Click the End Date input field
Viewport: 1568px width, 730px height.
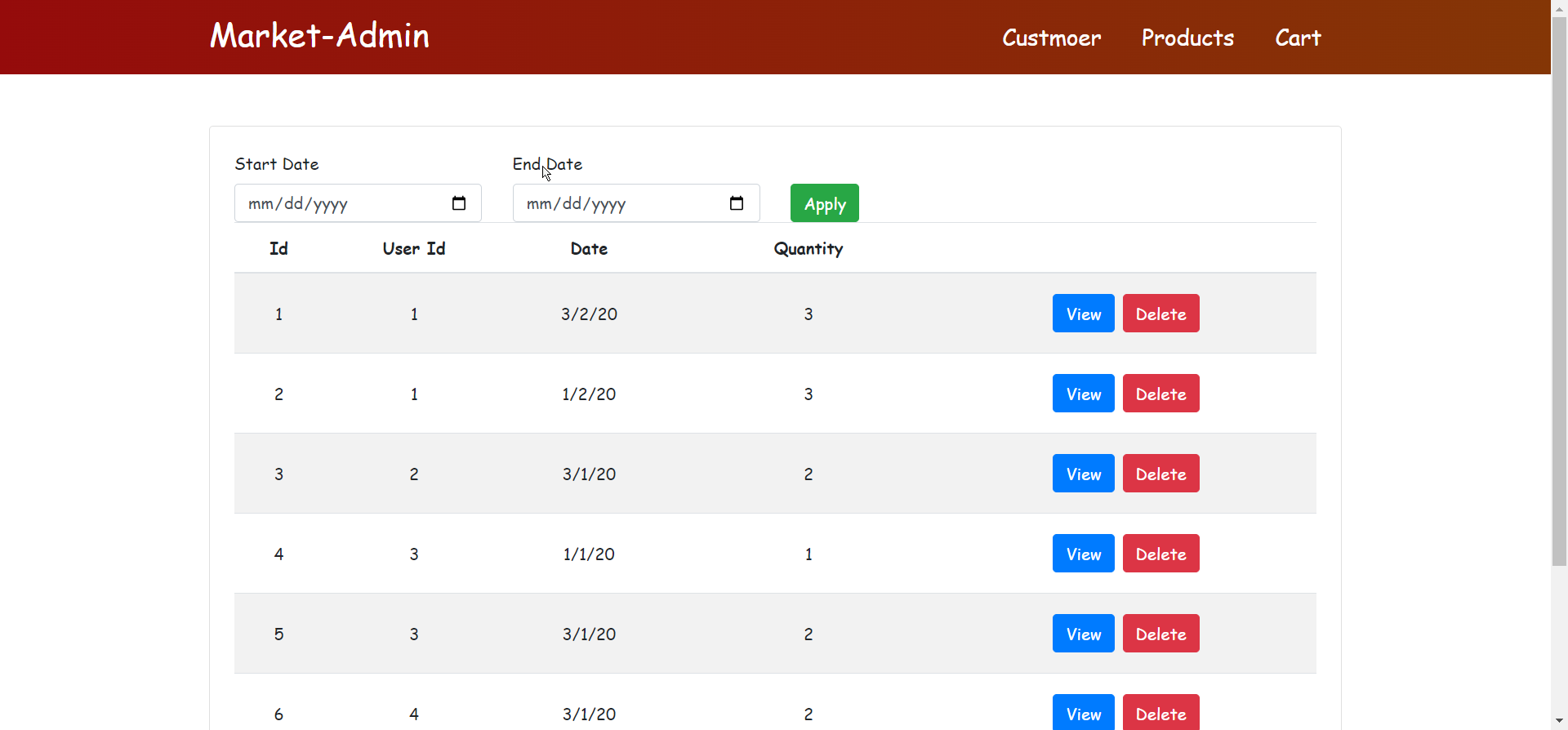(621, 203)
